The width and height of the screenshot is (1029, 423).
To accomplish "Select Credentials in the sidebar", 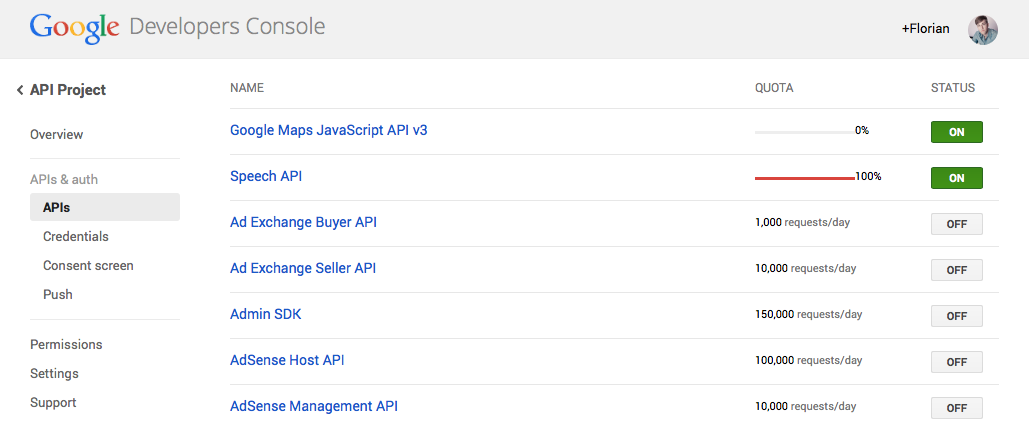I will tap(75, 236).
